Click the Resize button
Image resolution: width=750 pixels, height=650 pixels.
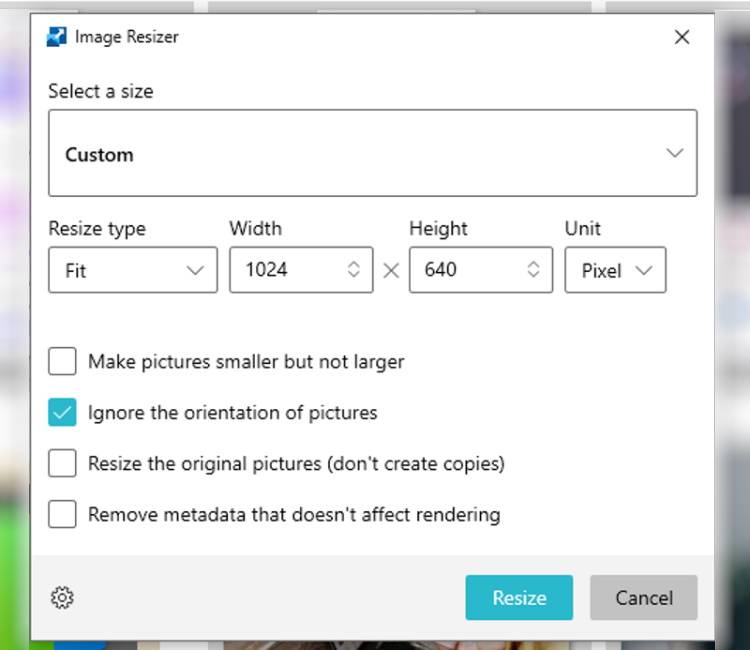[x=519, y=597]
